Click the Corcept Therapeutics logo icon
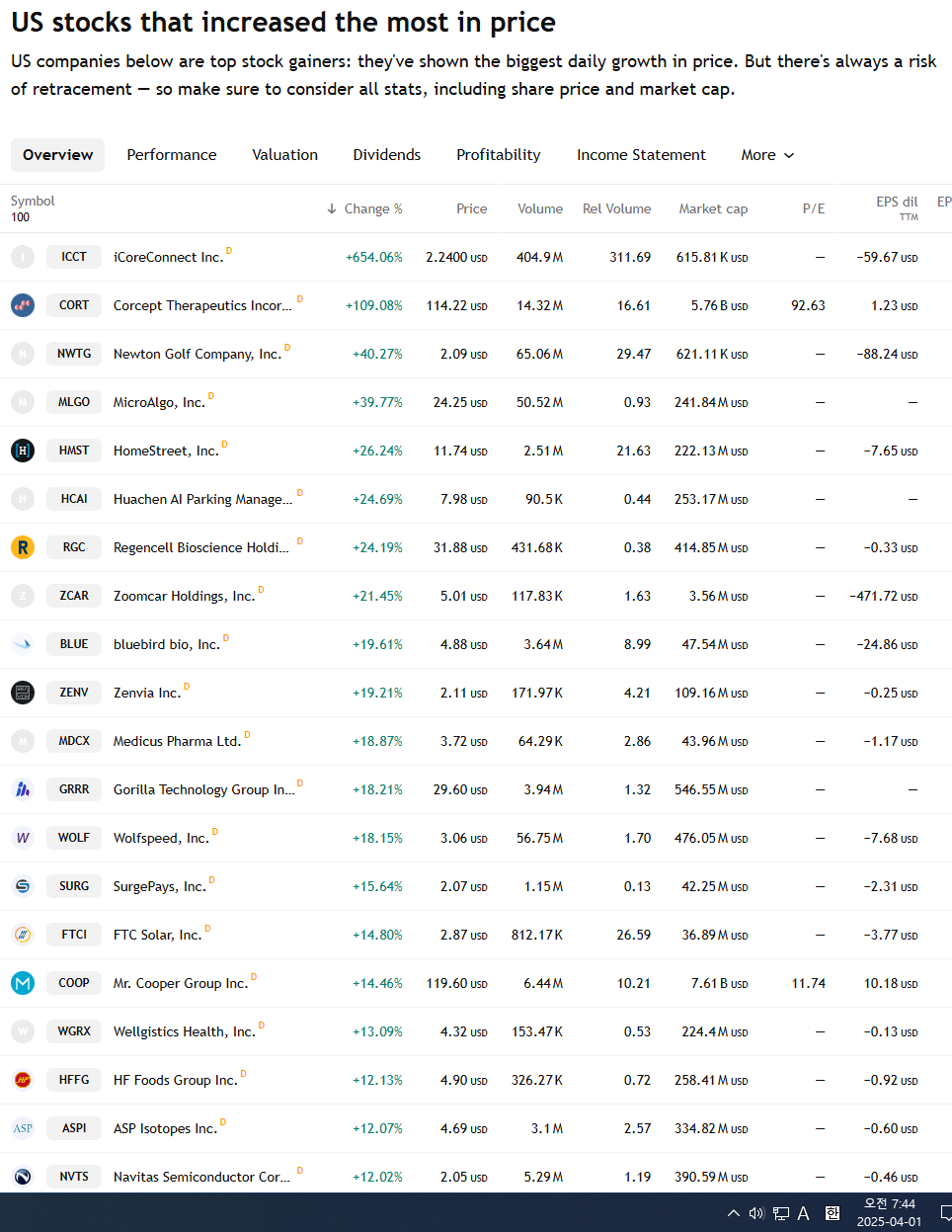 (x=23, y=305)
